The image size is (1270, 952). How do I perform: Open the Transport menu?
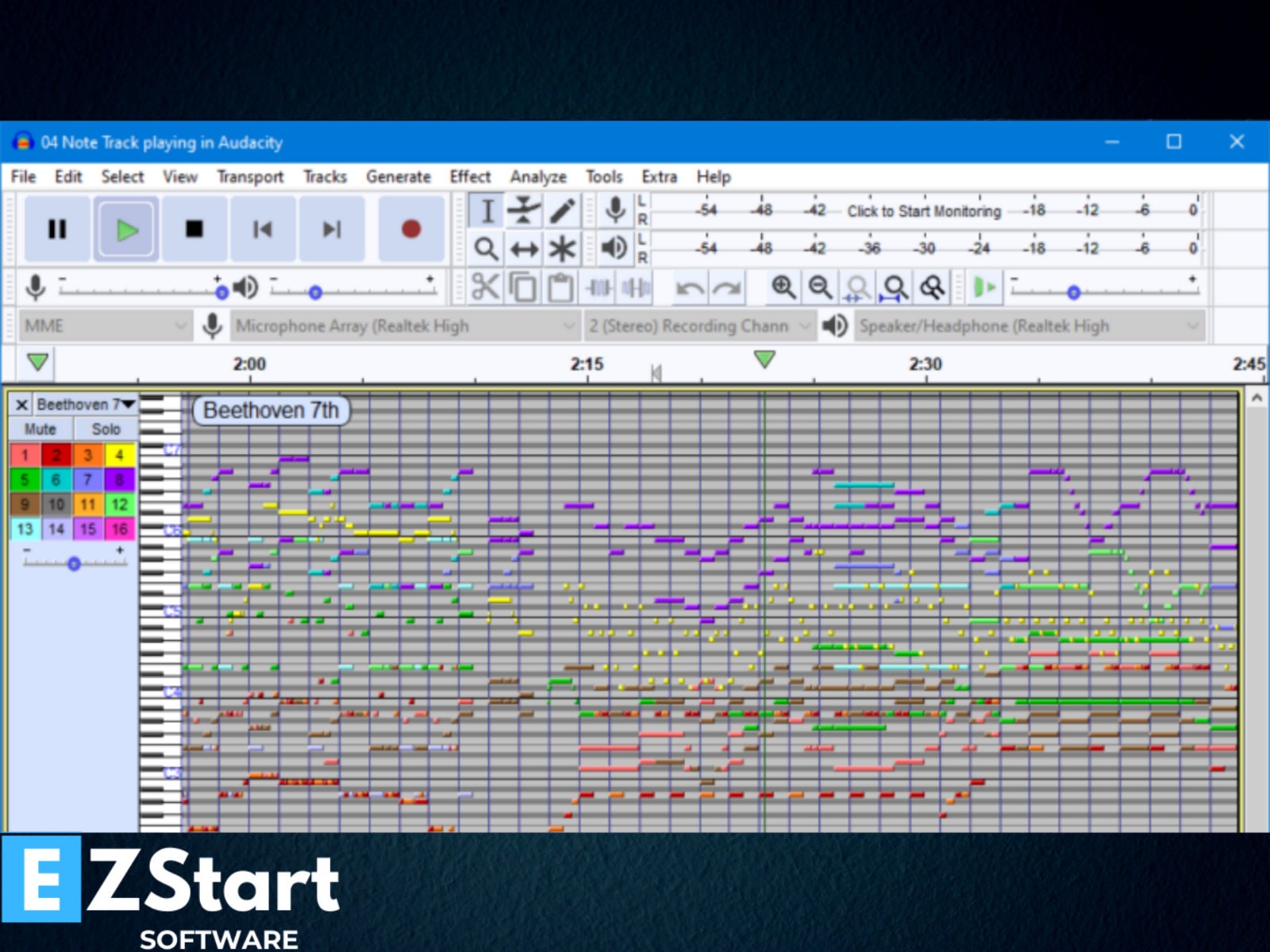[x=250, y=176]
